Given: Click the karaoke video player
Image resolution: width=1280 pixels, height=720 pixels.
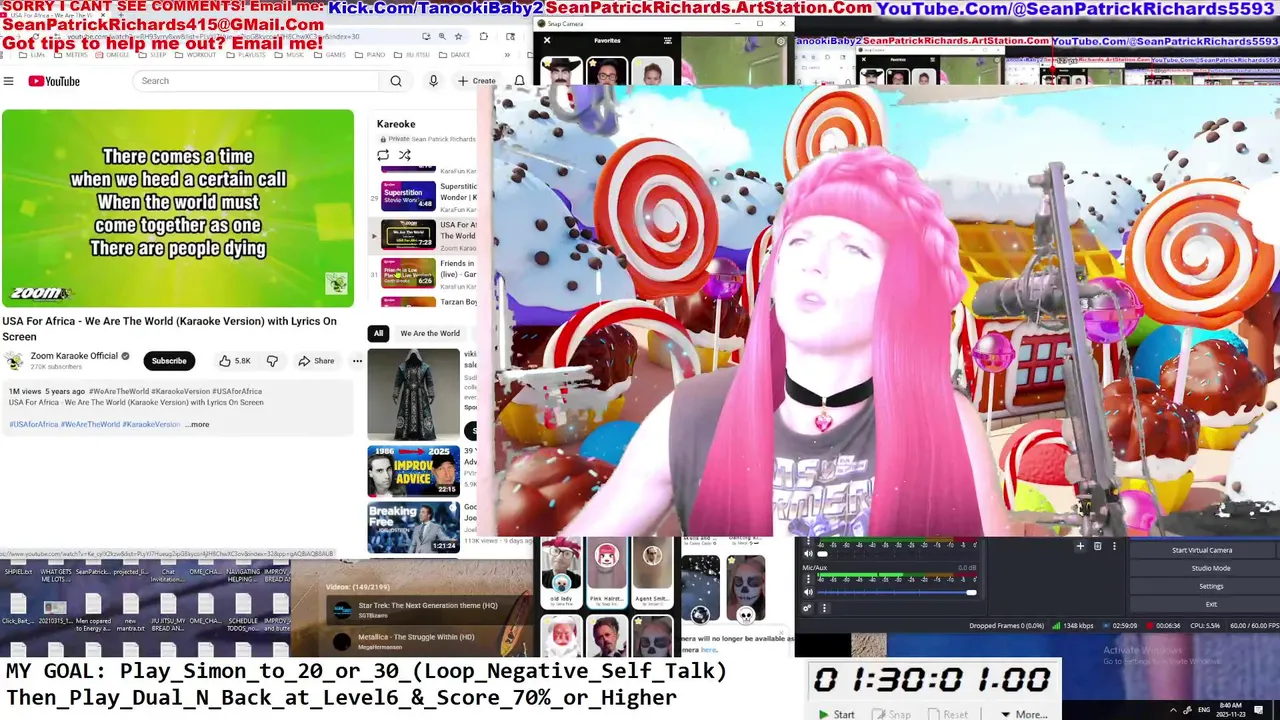Looking at the screenshot, I should coord(178,208).
